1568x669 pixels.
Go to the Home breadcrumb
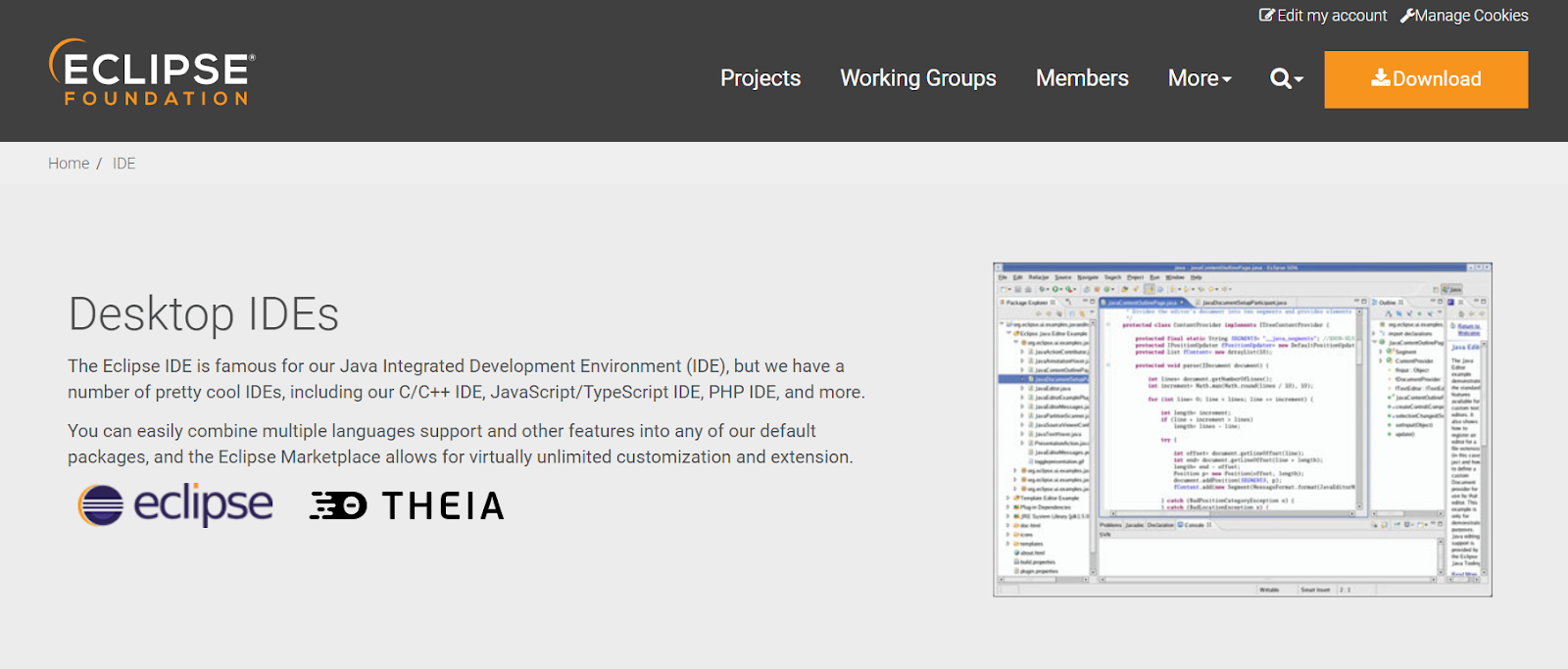click(69, 164)
